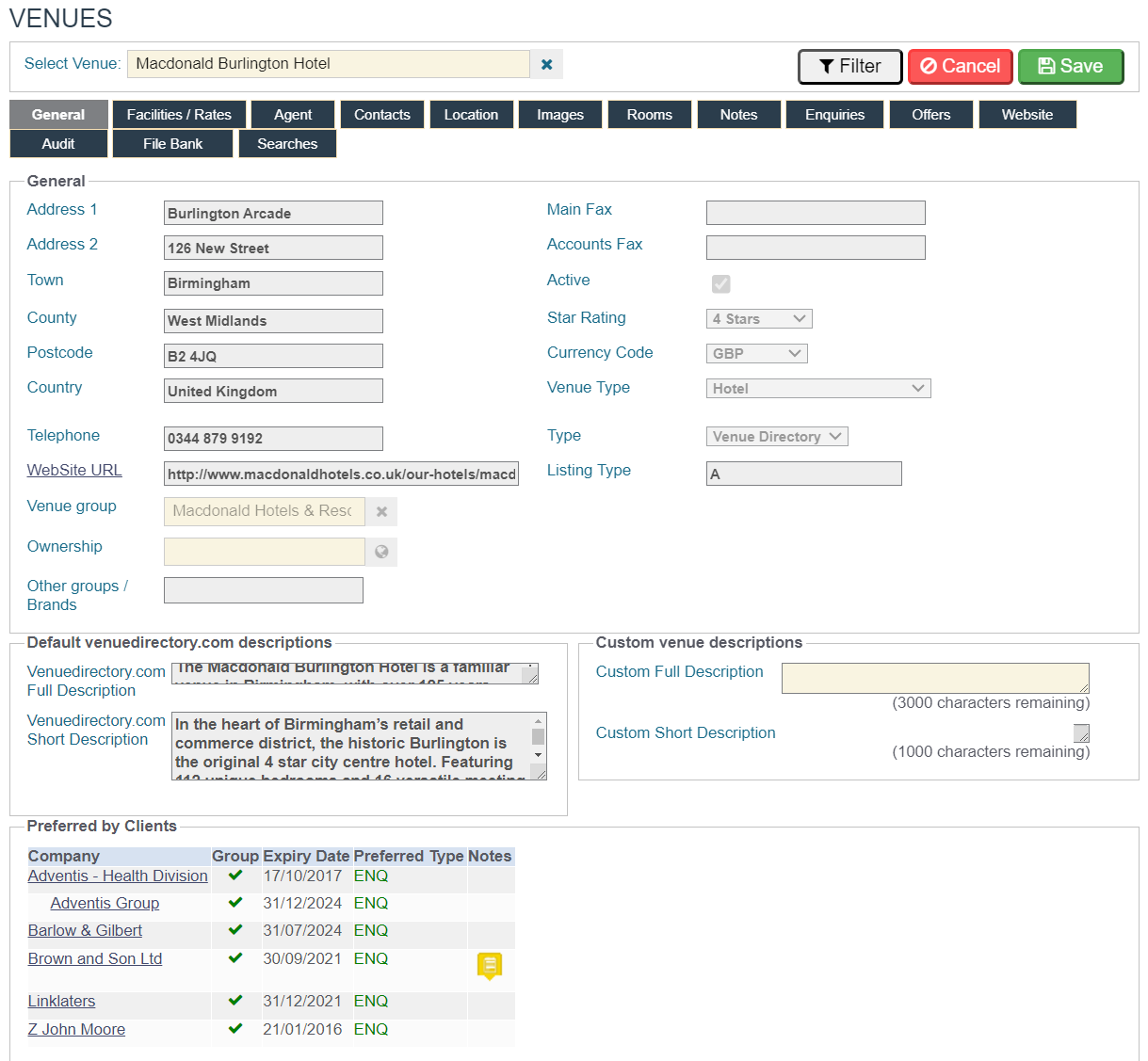
Task: Click the Group check mark for Z John Moore
Action: click(235, 1029)
